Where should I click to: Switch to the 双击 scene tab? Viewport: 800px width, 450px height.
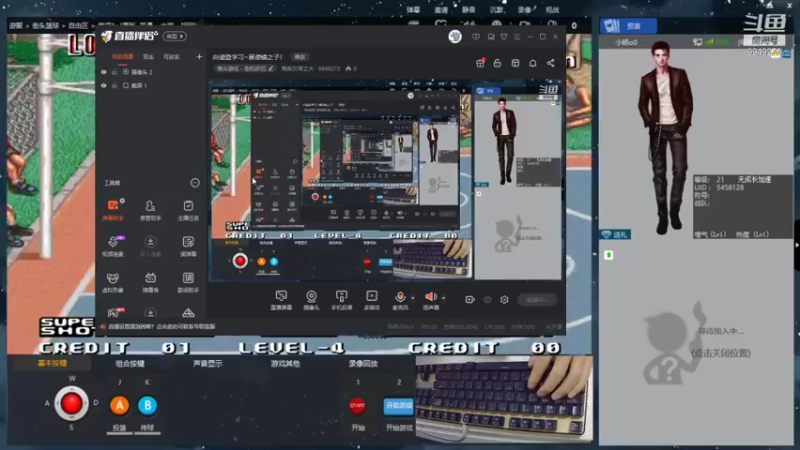click(x=148, y=57)
